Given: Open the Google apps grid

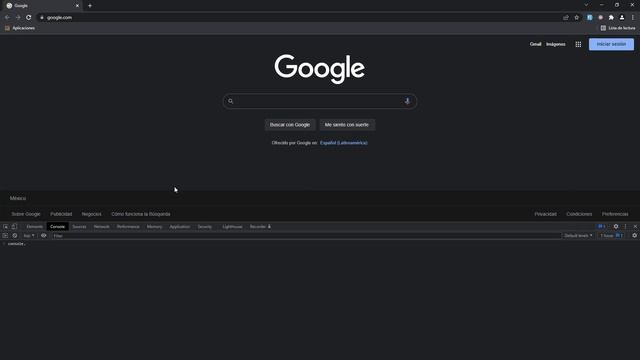Looking at the screenshot, I should click(578, 44).
